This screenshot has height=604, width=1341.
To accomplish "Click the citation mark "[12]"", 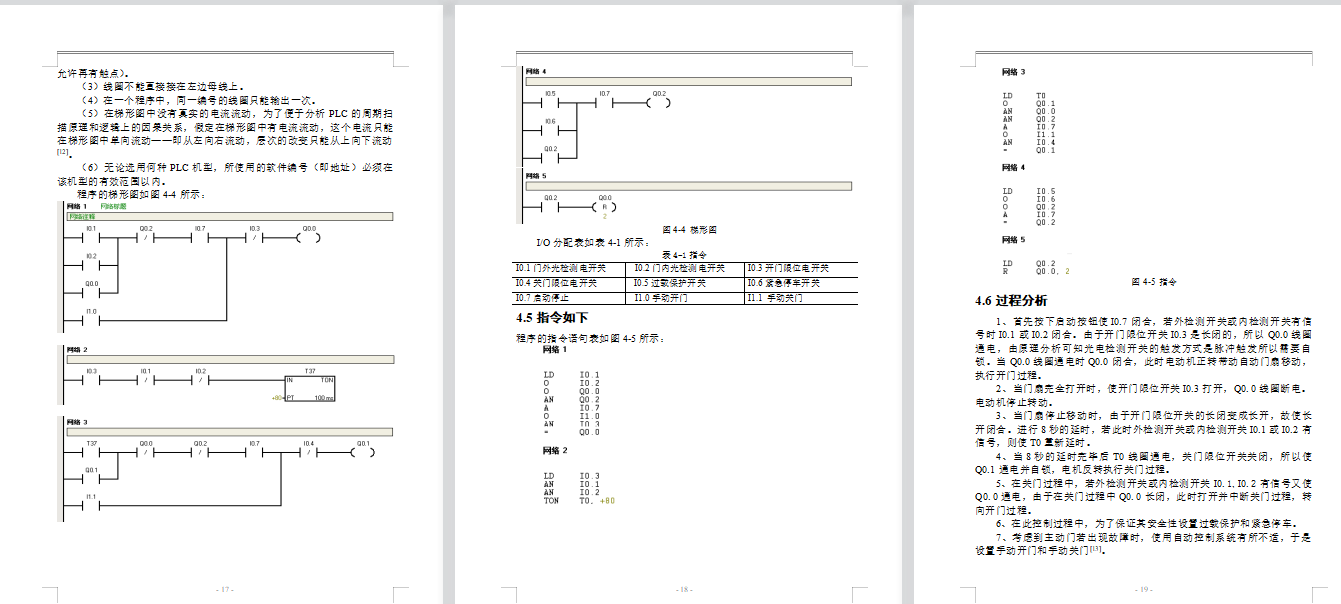I will [x=63, y=151].
